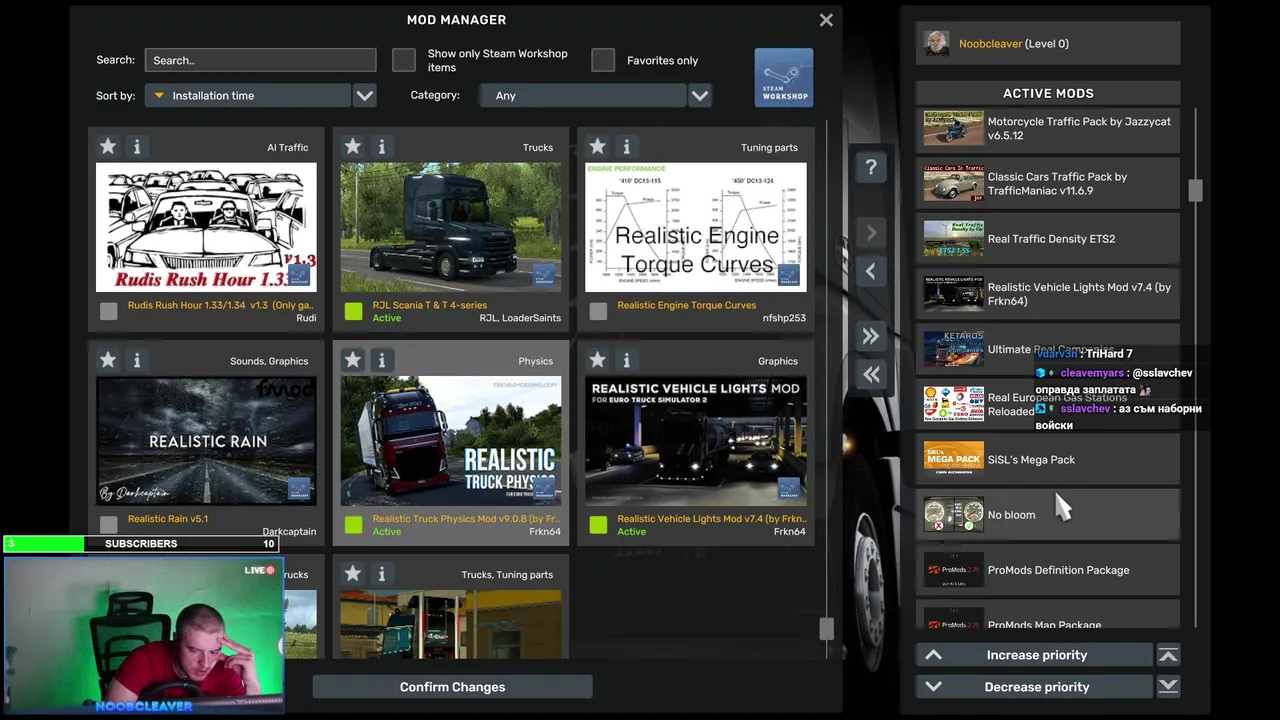Deactivate all mods with double left arrow
The width and height of the screenshot is (1280, 720).
tap(871, 374)
